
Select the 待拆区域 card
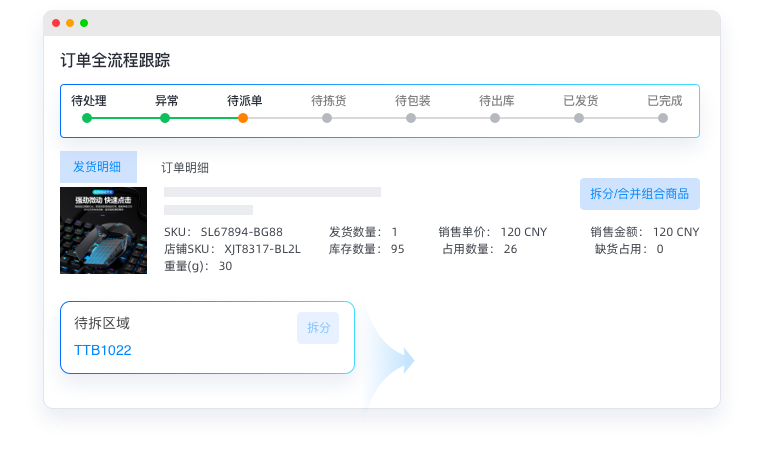click(x=180, y=338)
